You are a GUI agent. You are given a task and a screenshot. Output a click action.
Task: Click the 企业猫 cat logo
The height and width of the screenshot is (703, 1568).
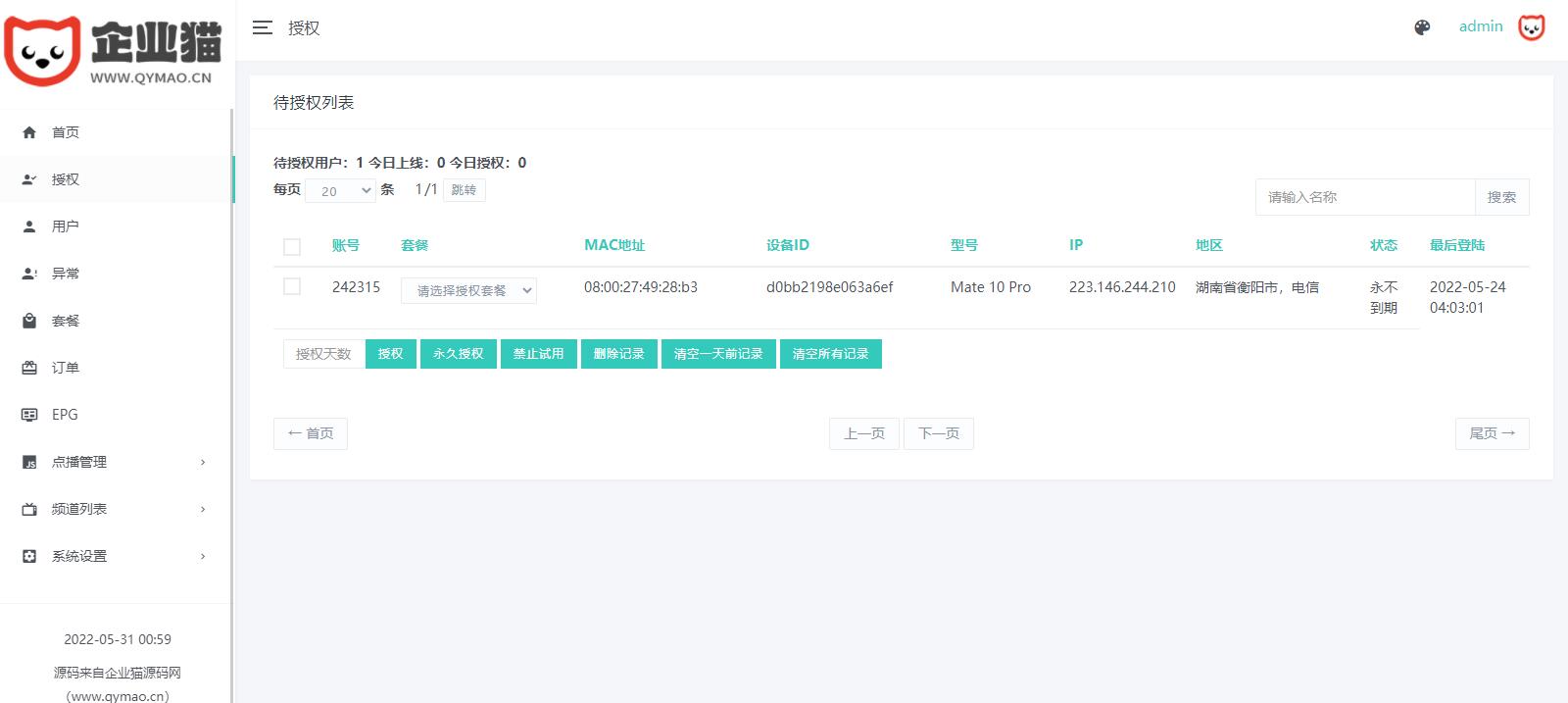(x=113, y=51)
